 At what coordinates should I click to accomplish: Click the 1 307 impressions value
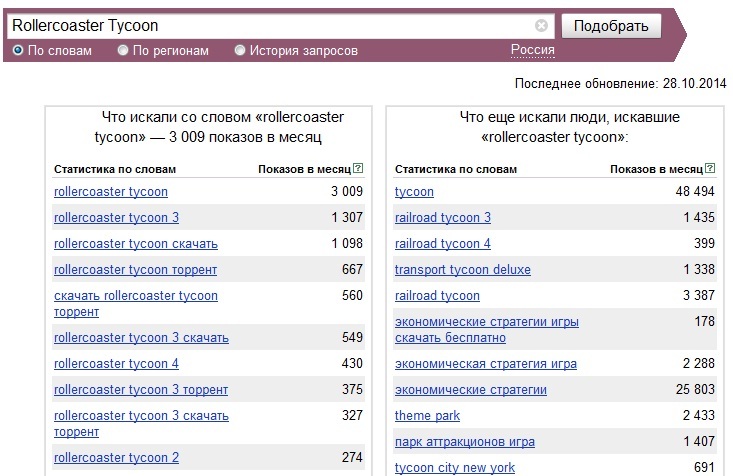(x=347, y=217)
